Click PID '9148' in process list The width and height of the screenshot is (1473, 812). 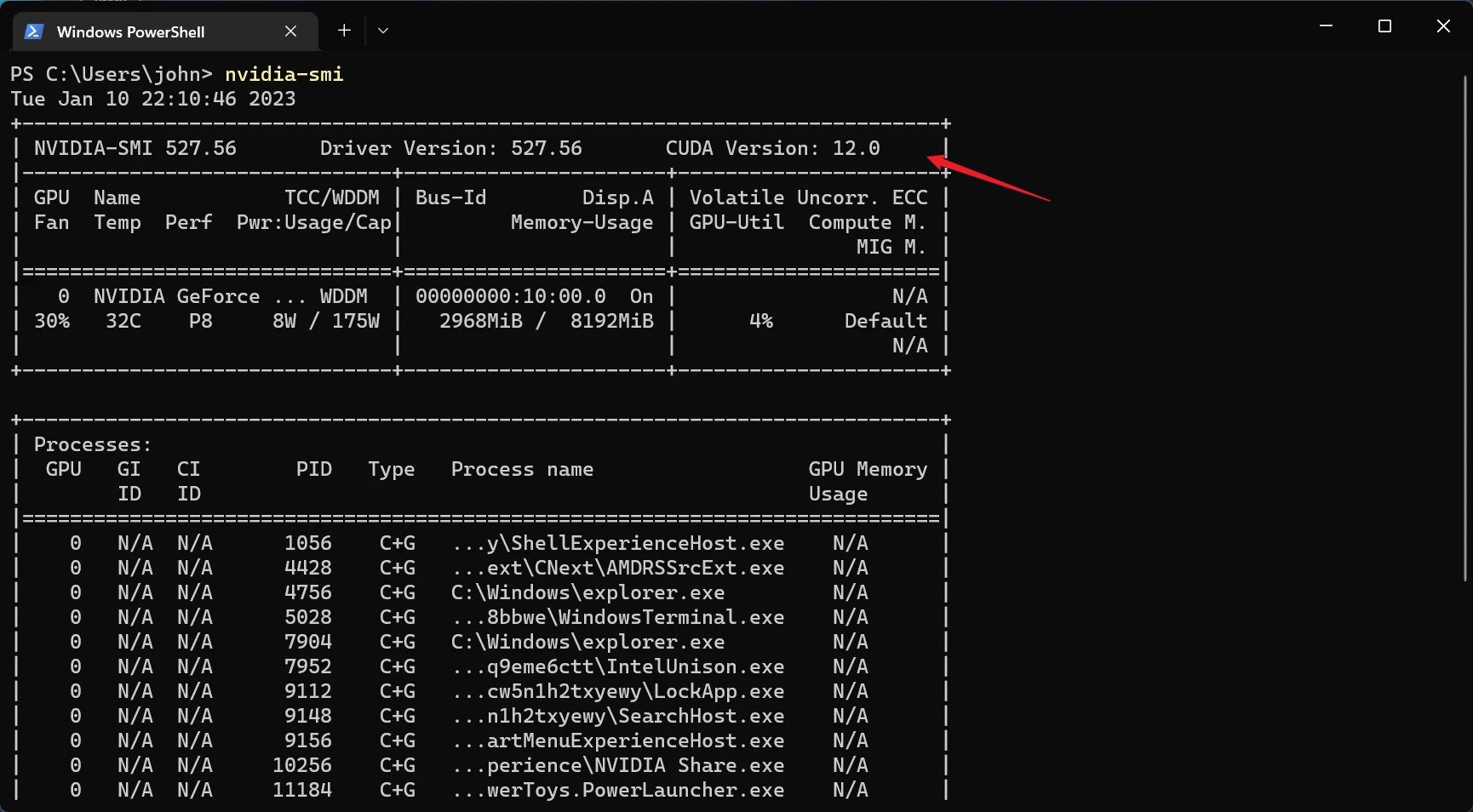coord(308,716)
